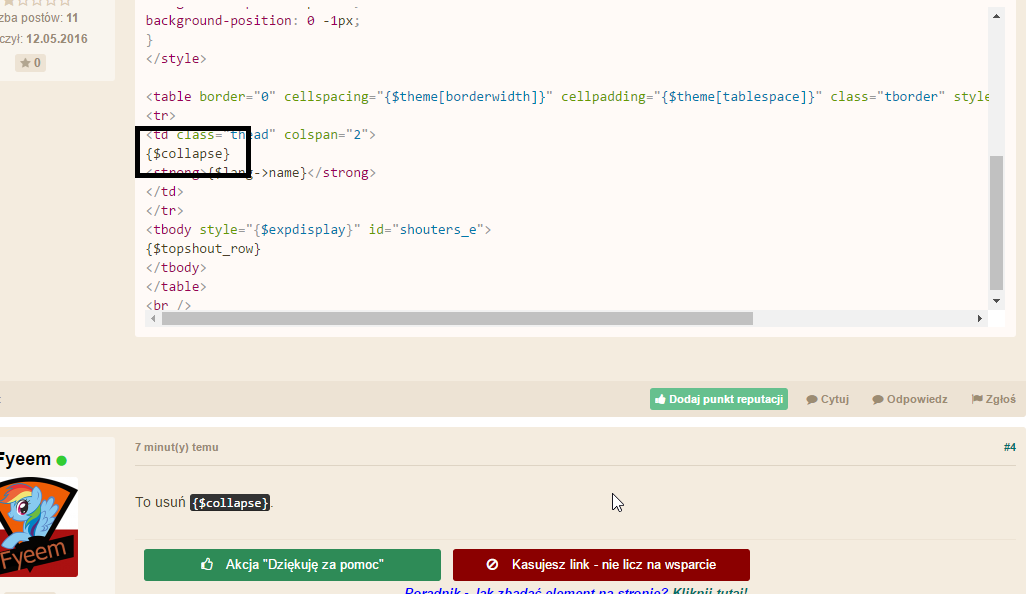Click the horizontal scrollbar left arrow
Image resolution: width=1033 pixels, height=594 pixels.
point(153,319)
